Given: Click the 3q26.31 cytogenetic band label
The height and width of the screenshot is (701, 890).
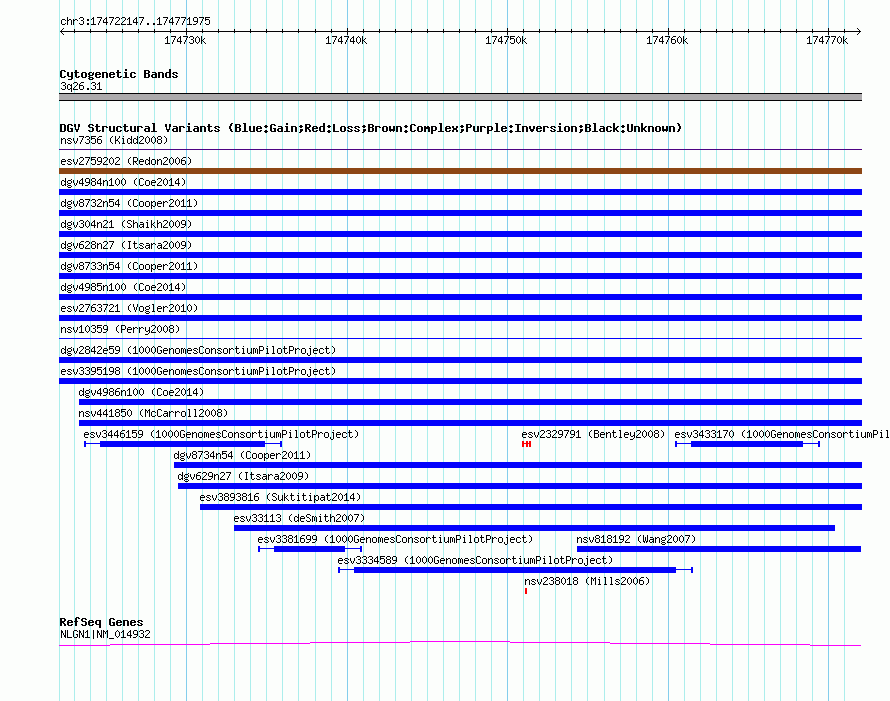Looking at the screenshot, I should click(x=81, y=86).
